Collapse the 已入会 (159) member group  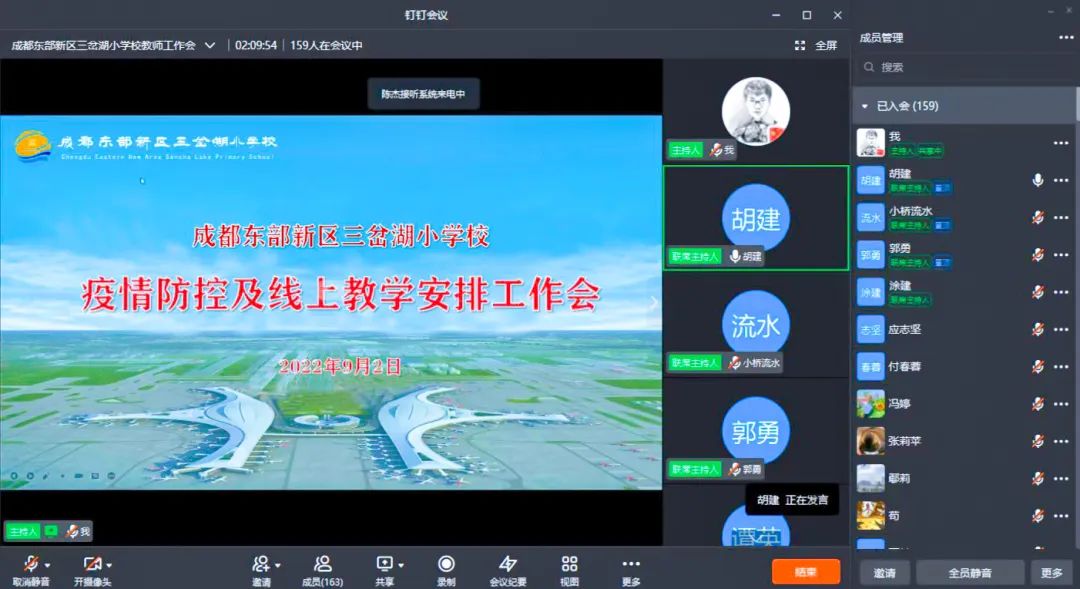pyautogui.click(x=865, y=106)
